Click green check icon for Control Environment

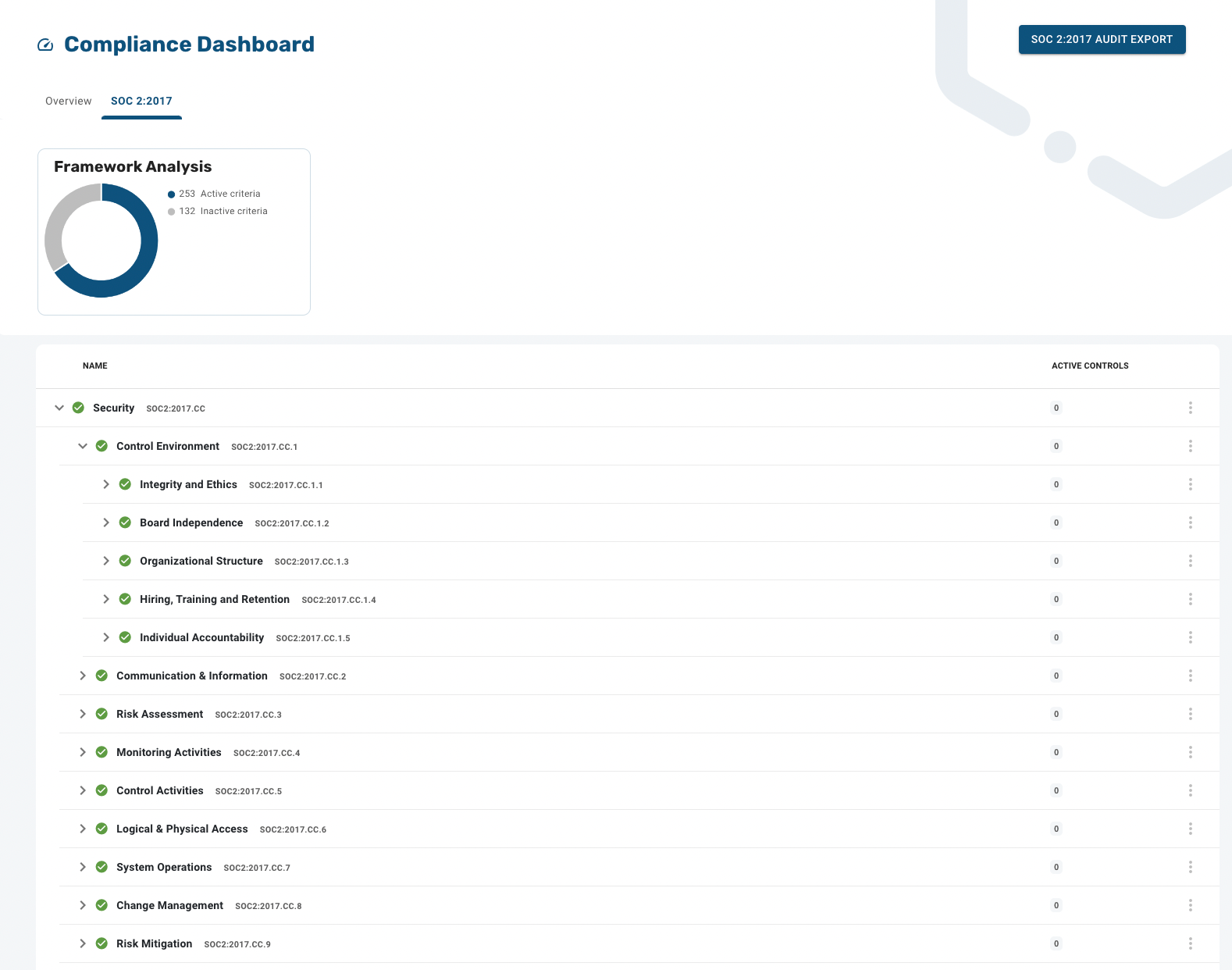(x=101, y=446)
